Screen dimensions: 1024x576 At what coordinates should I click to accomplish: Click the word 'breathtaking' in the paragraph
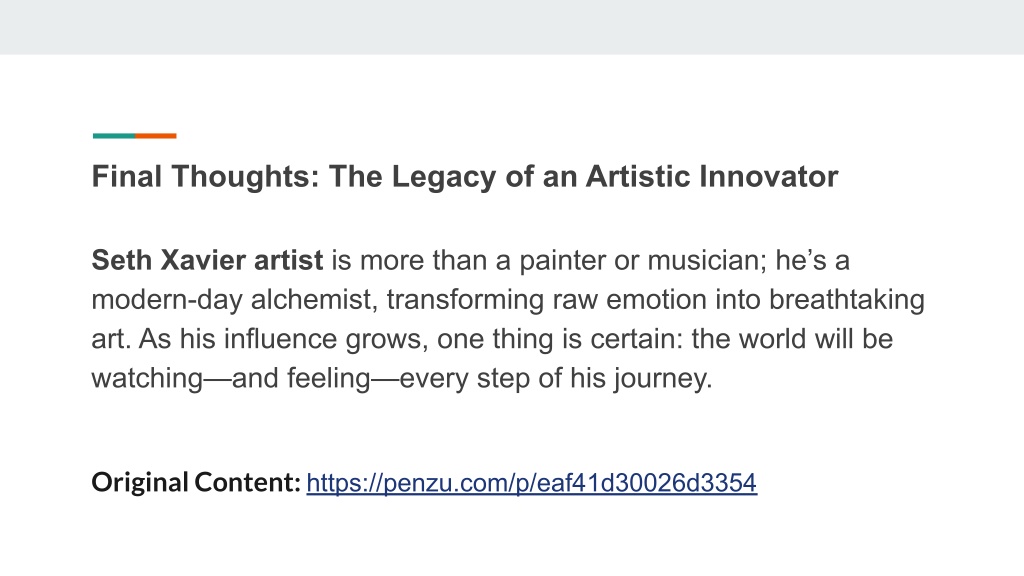pos(846,300)
